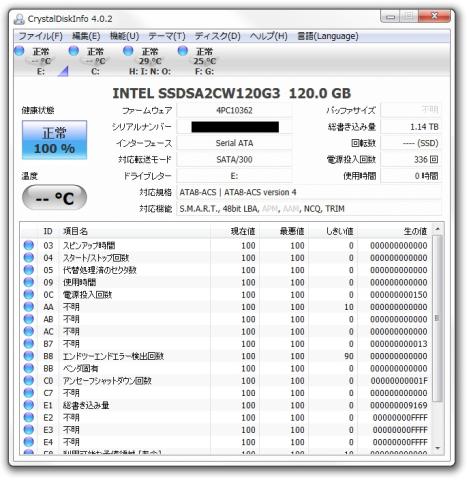This screenshot has width=469, height=480.
Task: Click status orb for ID 09 使用時間
Action: pos(29,282)
